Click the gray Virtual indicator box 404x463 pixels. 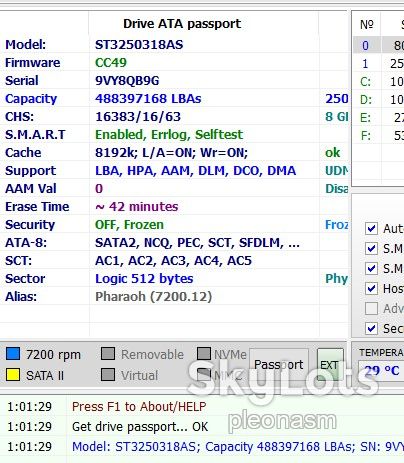click(108, 374)
